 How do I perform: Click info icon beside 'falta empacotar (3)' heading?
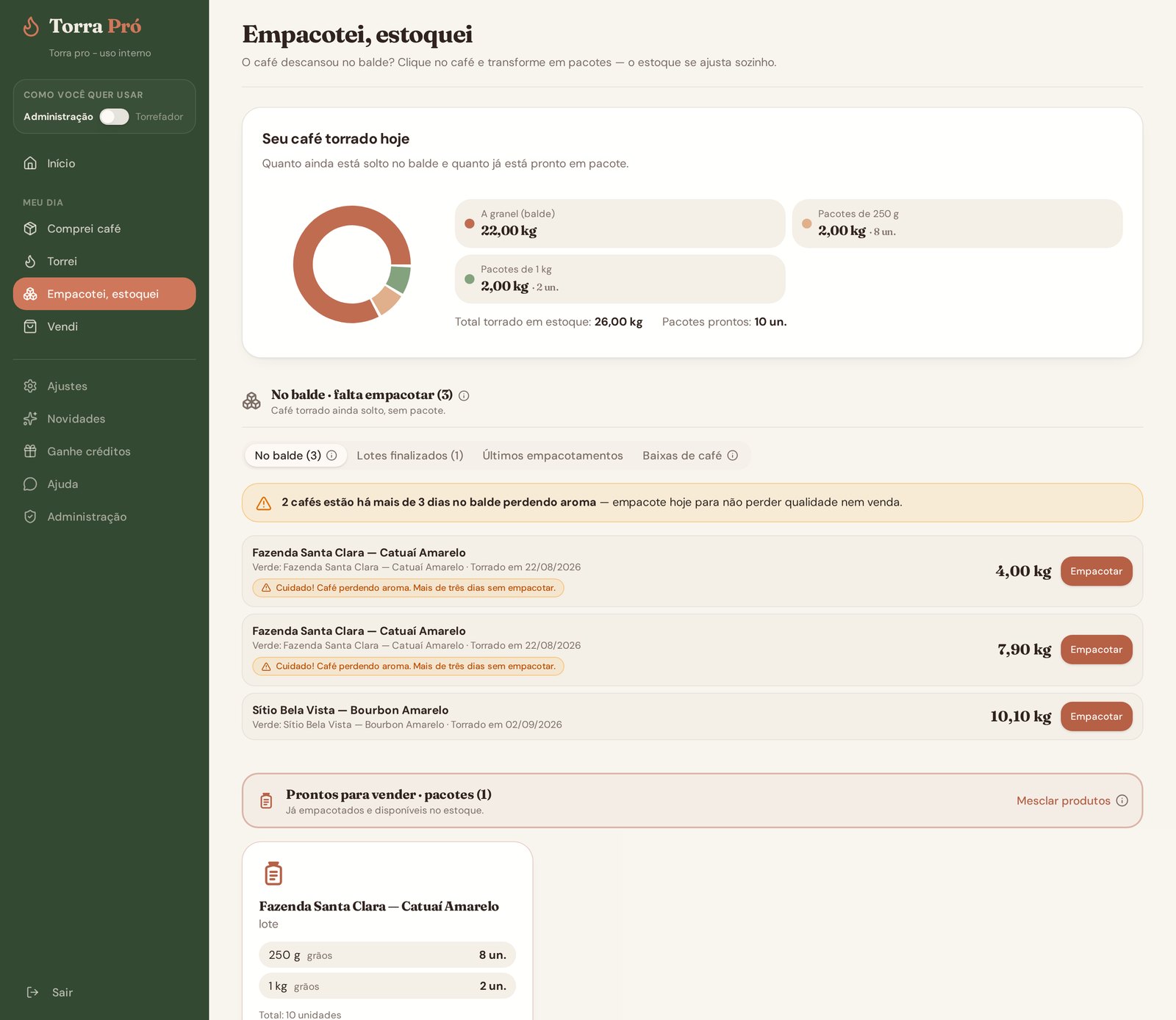464,395
